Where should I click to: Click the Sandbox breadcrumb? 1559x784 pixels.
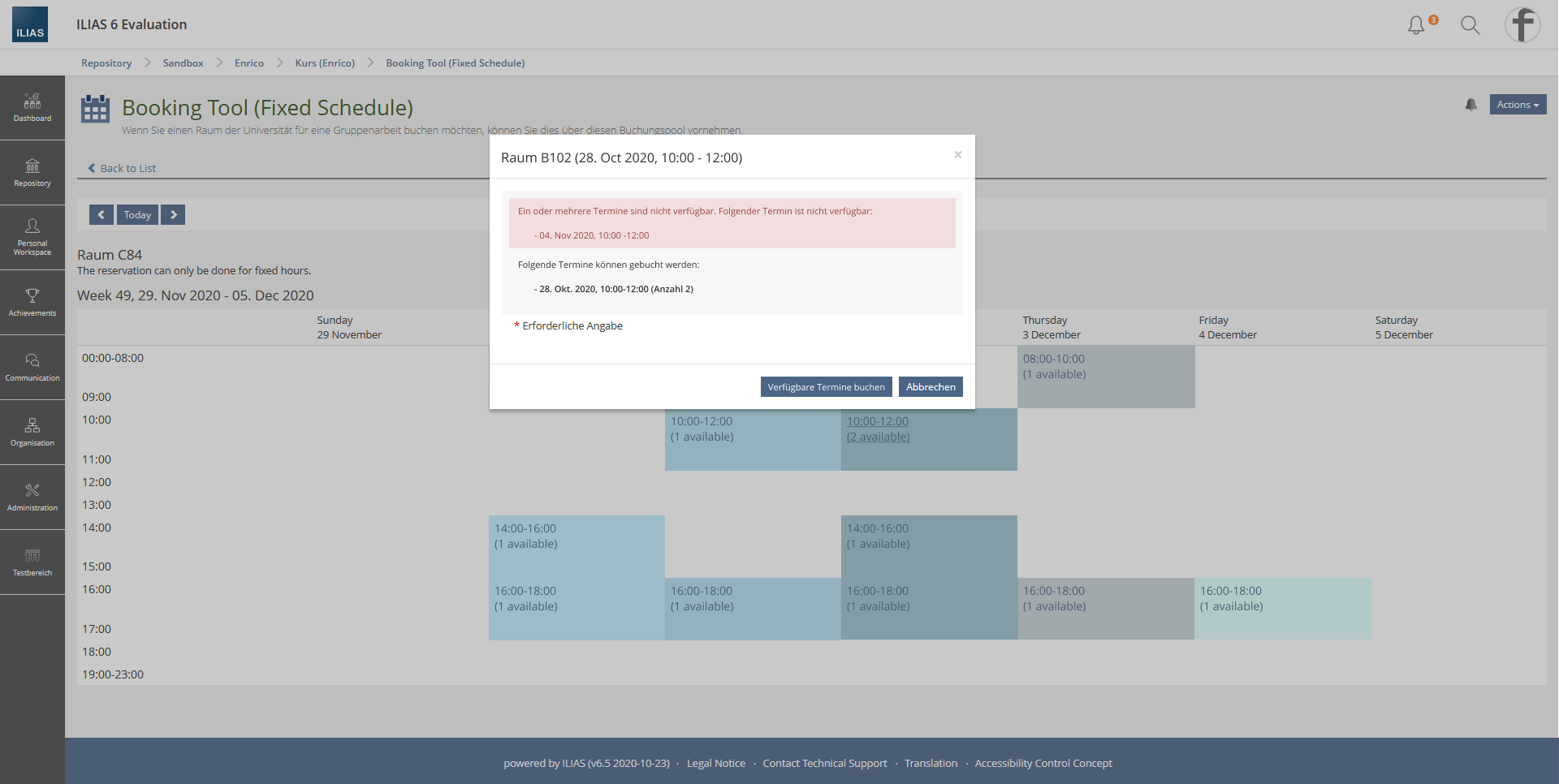pyautogui.click(x=183, y=63)
